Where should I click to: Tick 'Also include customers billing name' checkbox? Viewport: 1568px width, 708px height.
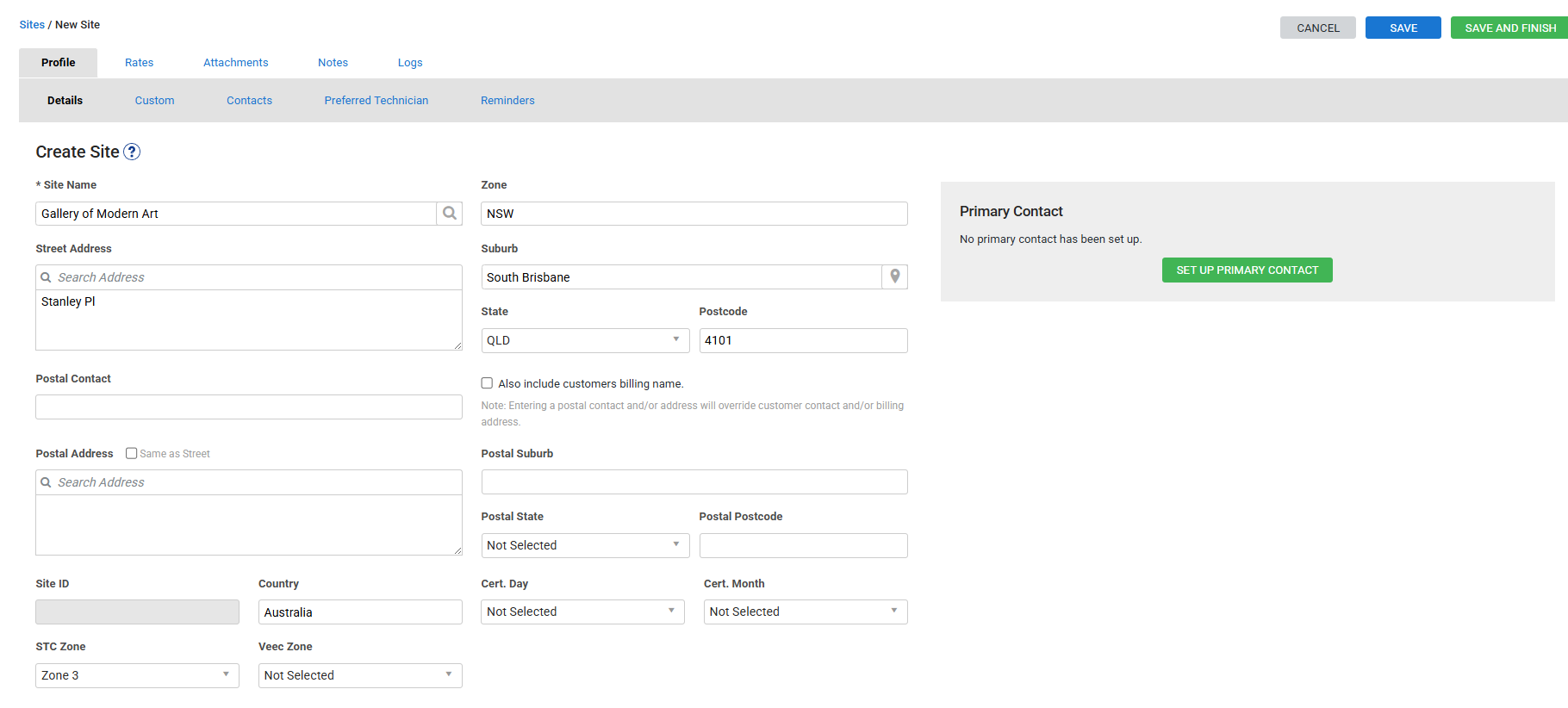[487, 383]
